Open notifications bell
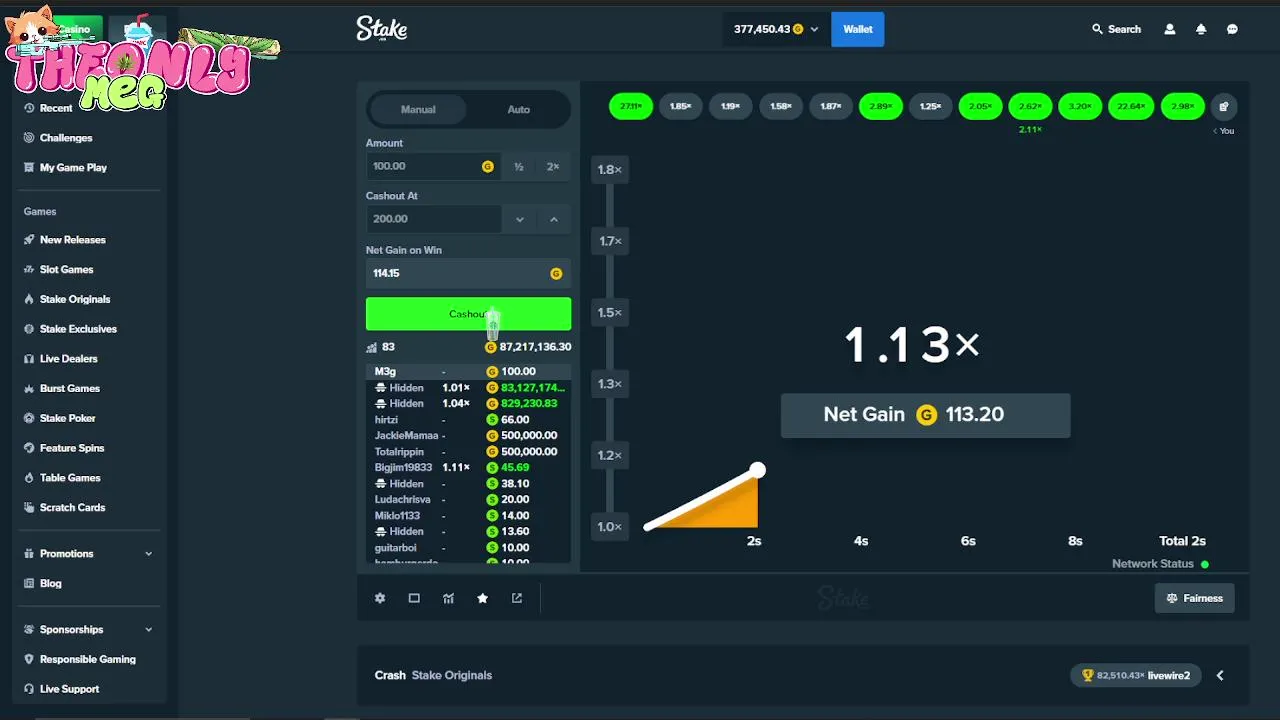Screen dimensions: 1280x720 coord(1201,29)
